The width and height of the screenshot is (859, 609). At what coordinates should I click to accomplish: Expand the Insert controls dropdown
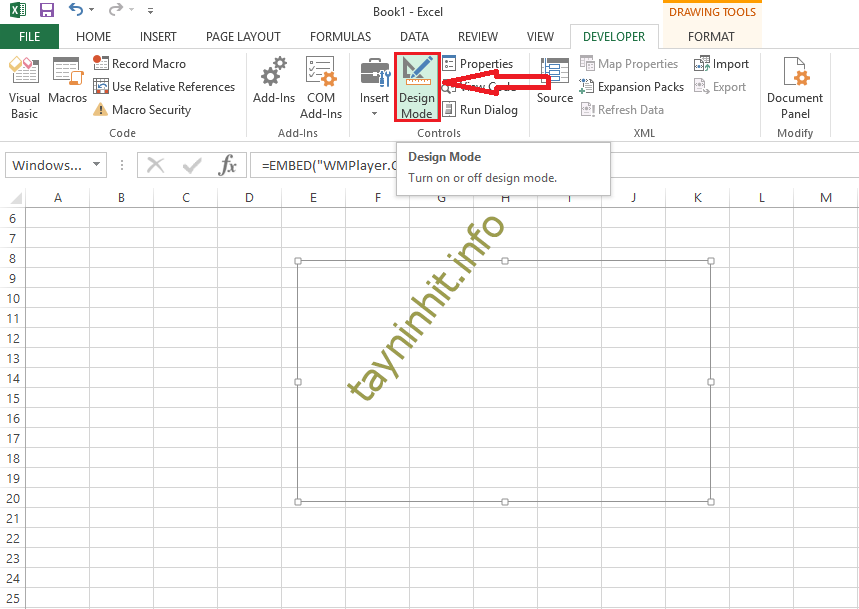pos(375,112)
